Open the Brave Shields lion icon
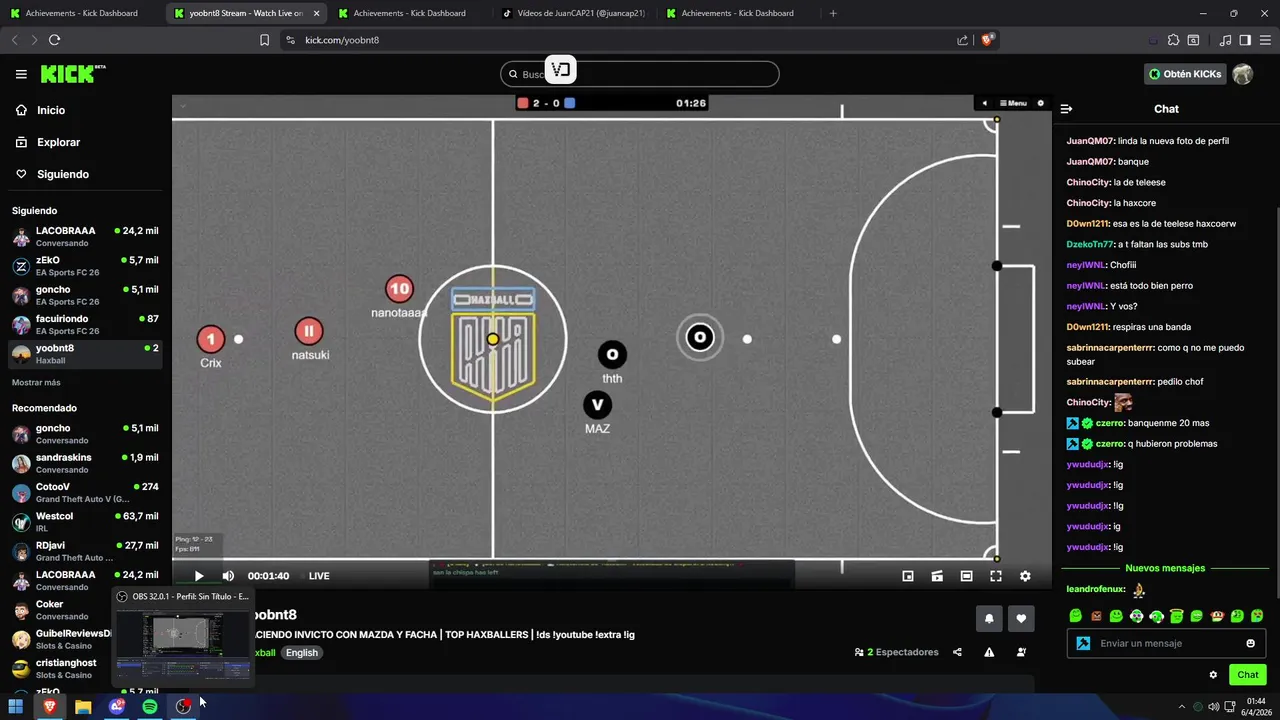The width and height of the screenshot is (1280, 720). coord(987,40)
